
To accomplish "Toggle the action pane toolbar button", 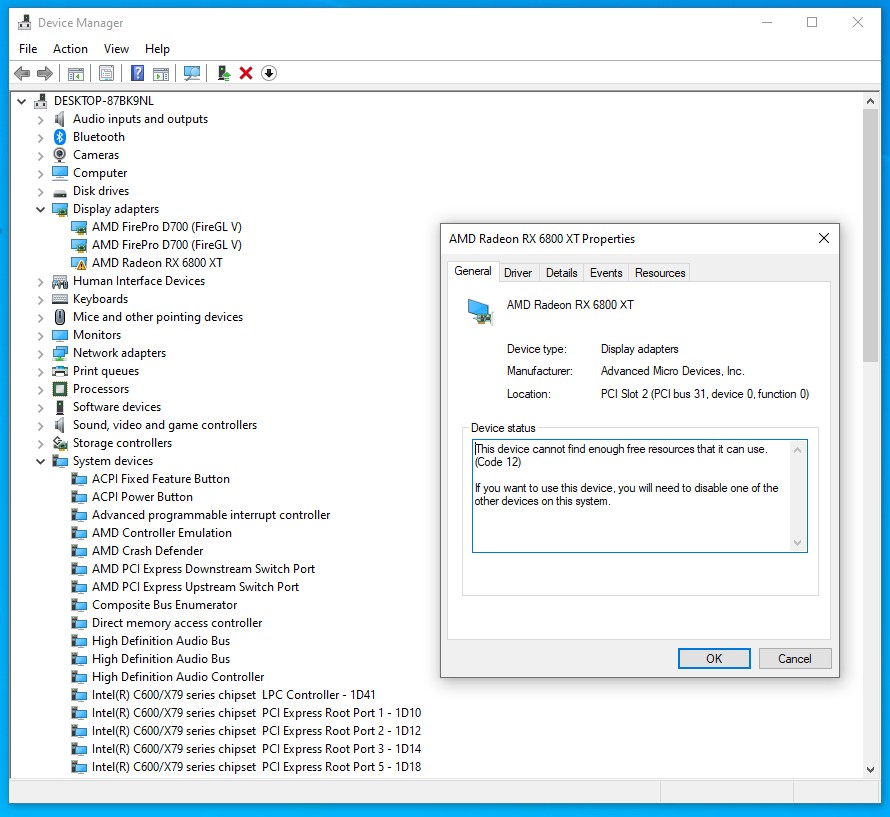I will point(161,73).
